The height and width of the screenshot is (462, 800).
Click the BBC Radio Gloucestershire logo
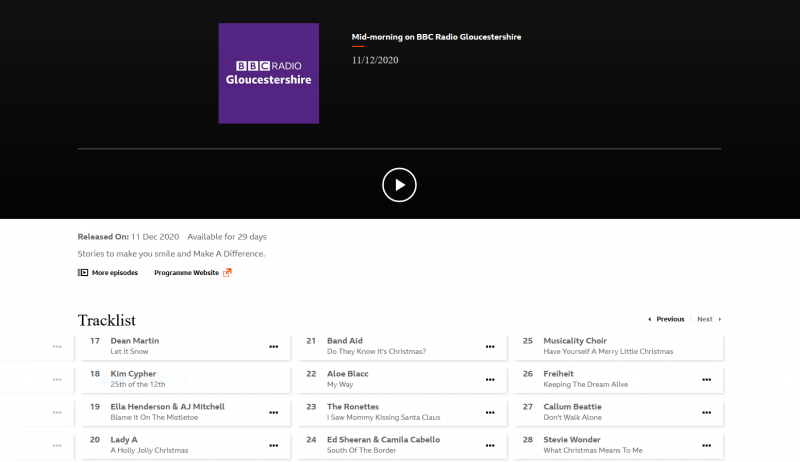click(269, 73)
